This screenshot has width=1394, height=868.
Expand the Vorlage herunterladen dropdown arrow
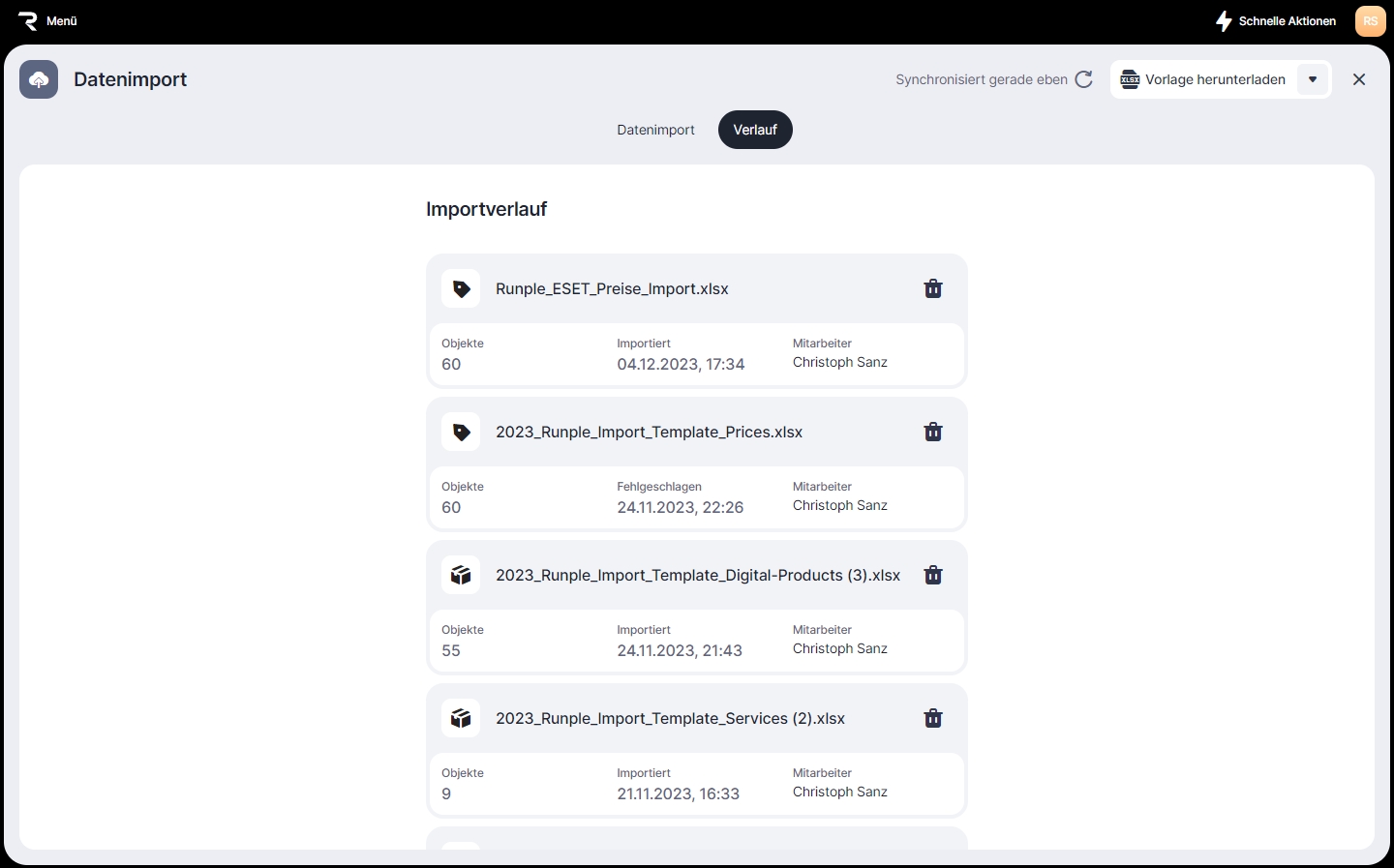1313,79
